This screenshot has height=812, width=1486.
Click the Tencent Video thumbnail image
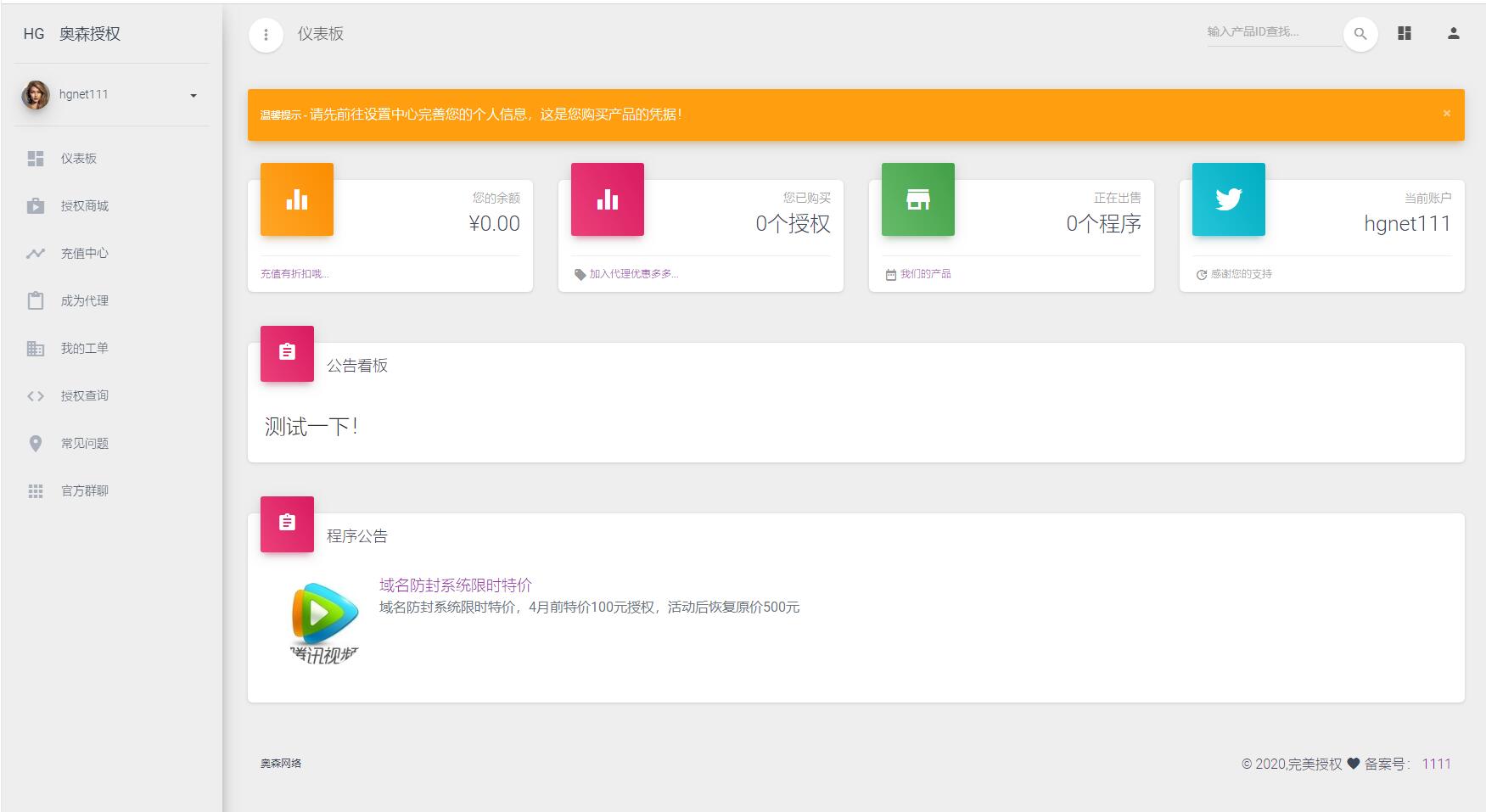324,621
